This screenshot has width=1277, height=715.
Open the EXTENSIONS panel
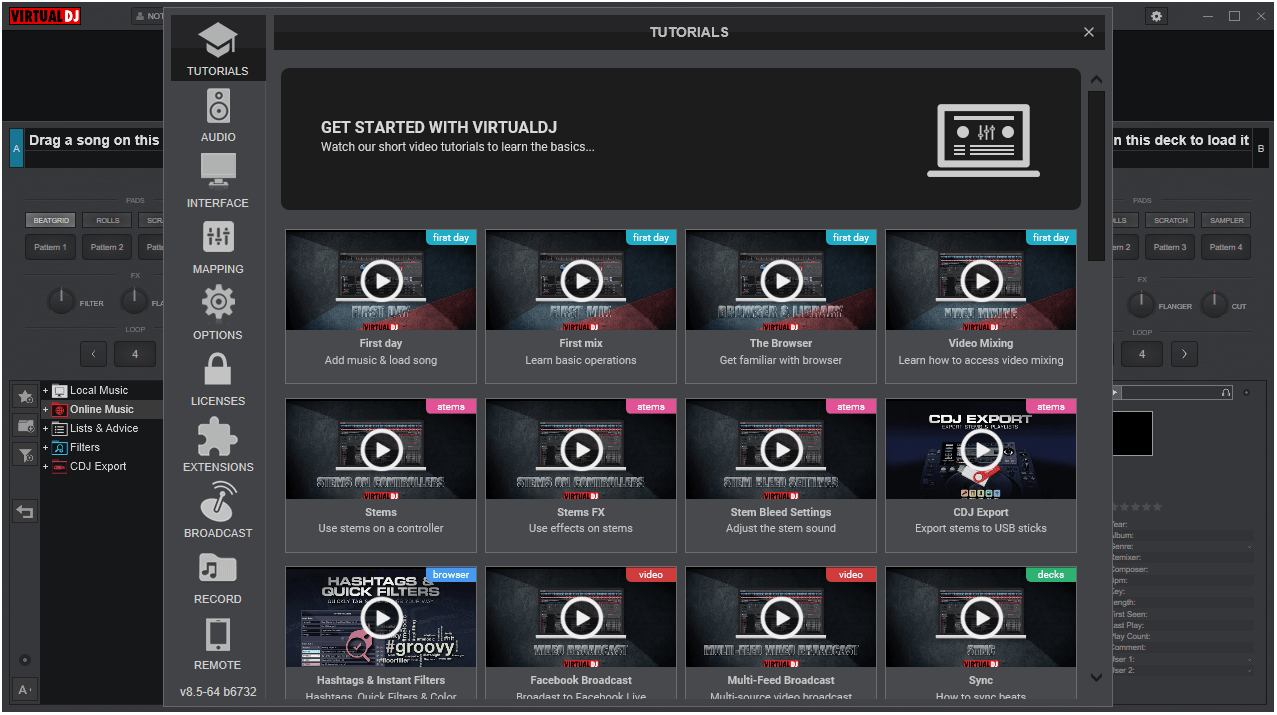(217, 444)
